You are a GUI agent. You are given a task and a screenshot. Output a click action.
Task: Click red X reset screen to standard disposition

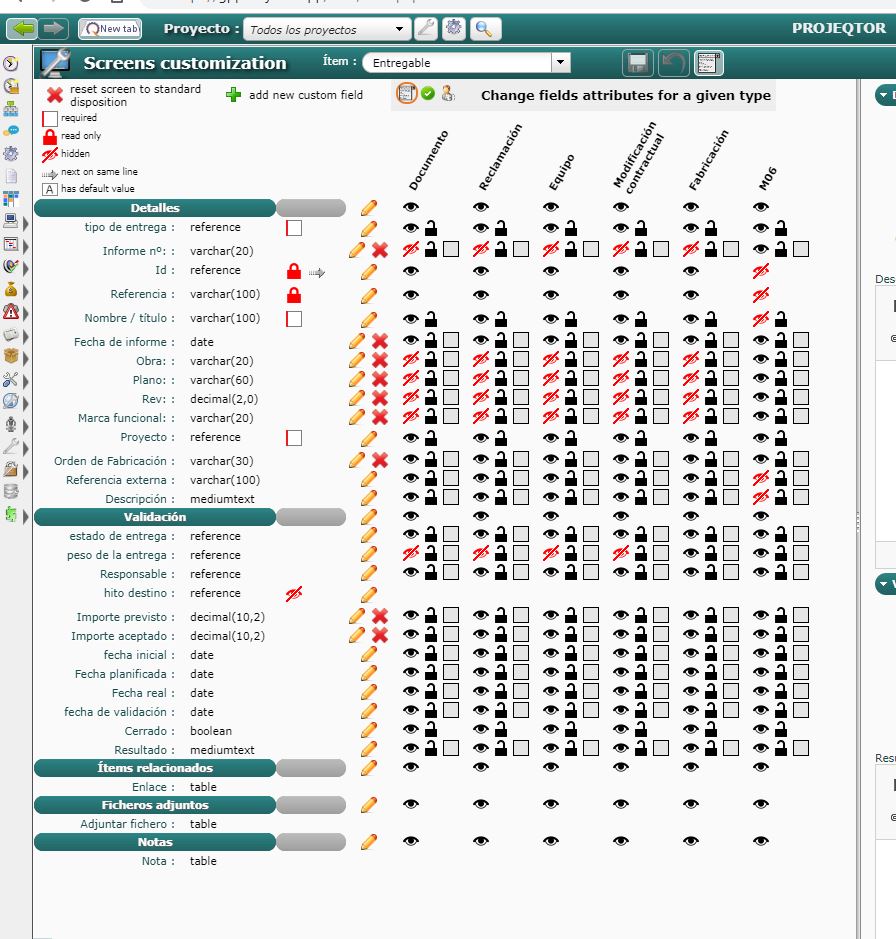[55, 95]
